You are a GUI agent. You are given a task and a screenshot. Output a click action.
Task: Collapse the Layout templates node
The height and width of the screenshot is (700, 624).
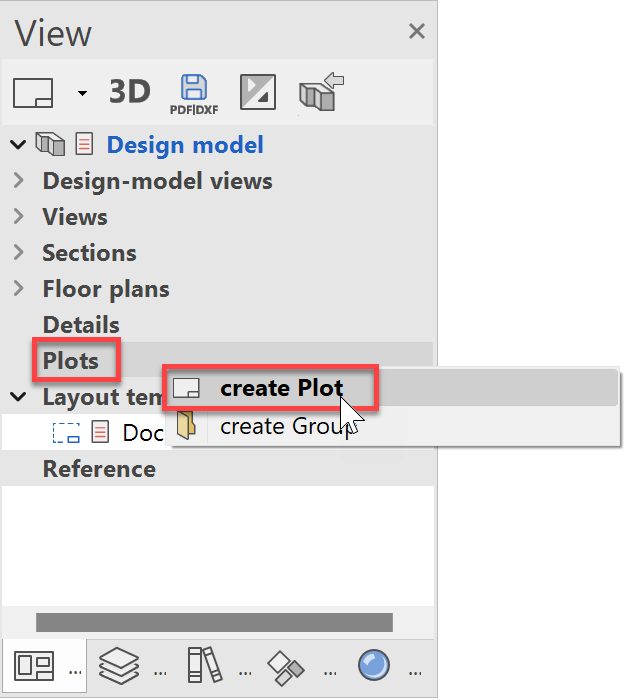(18, 397)
